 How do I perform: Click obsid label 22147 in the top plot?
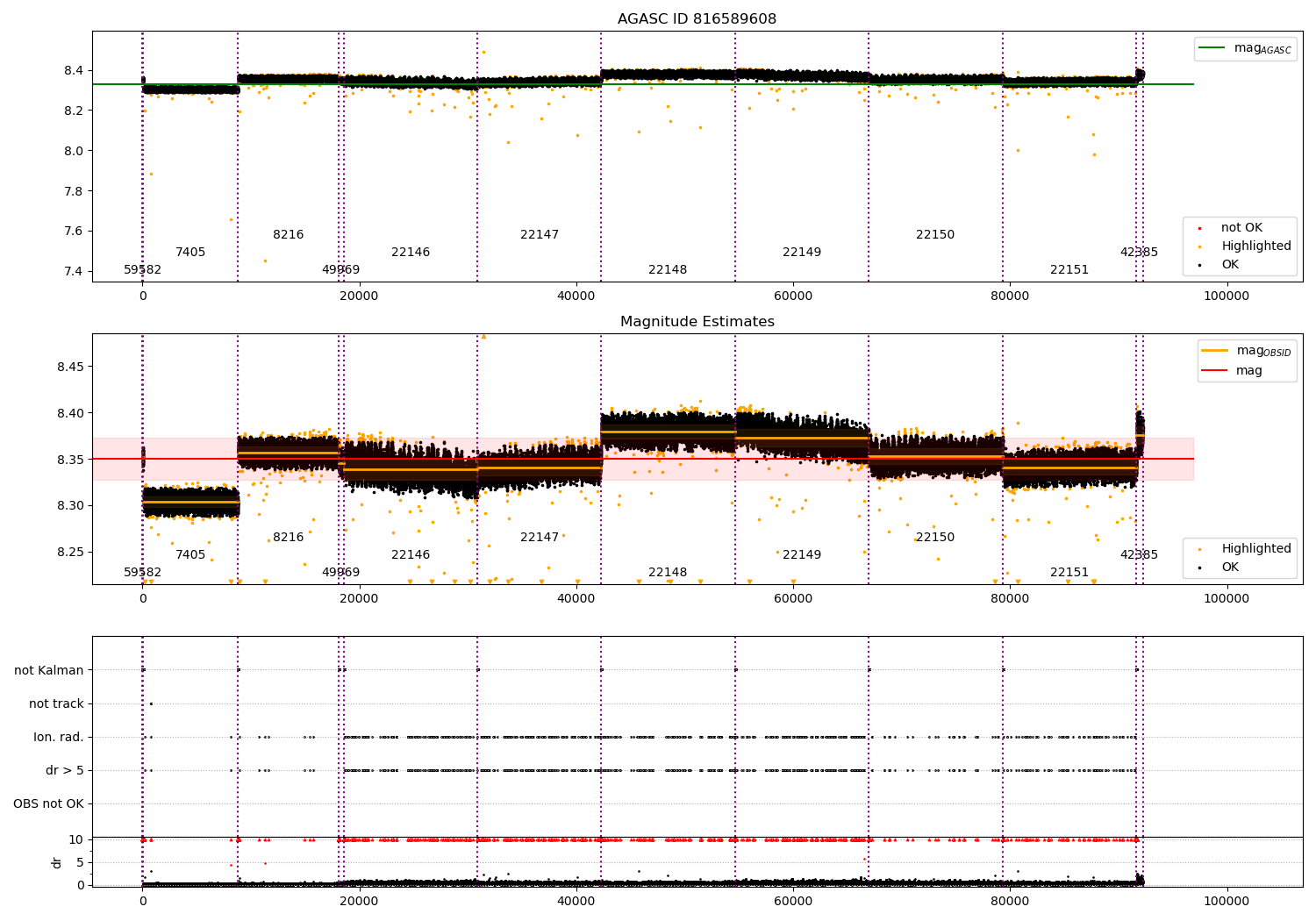(540, 235)
